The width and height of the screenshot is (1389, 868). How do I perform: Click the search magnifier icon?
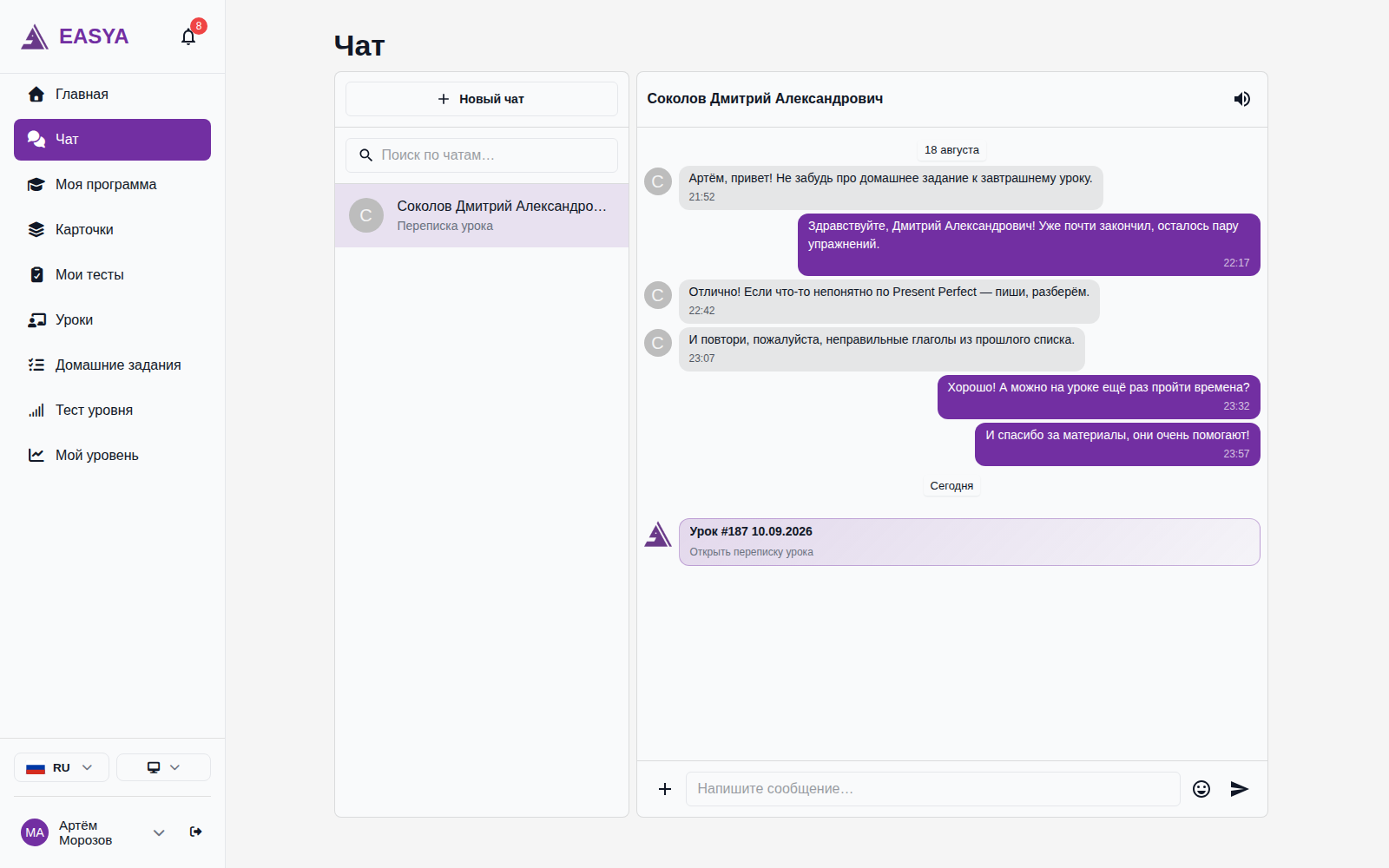pos(366,155)
